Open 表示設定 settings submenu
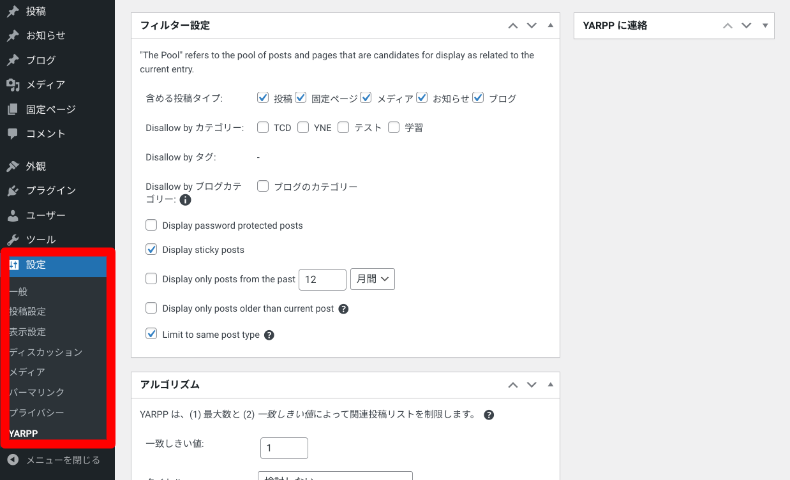This screenshot has height=480, width=790. point(27,332)
